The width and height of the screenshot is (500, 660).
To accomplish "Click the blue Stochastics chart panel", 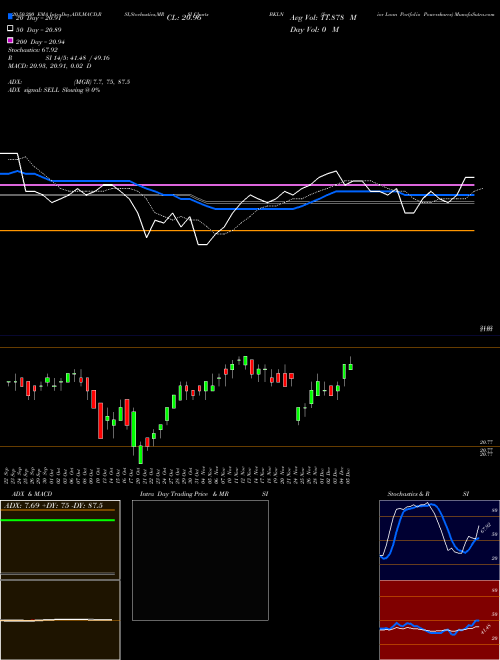I will point(439,540).
